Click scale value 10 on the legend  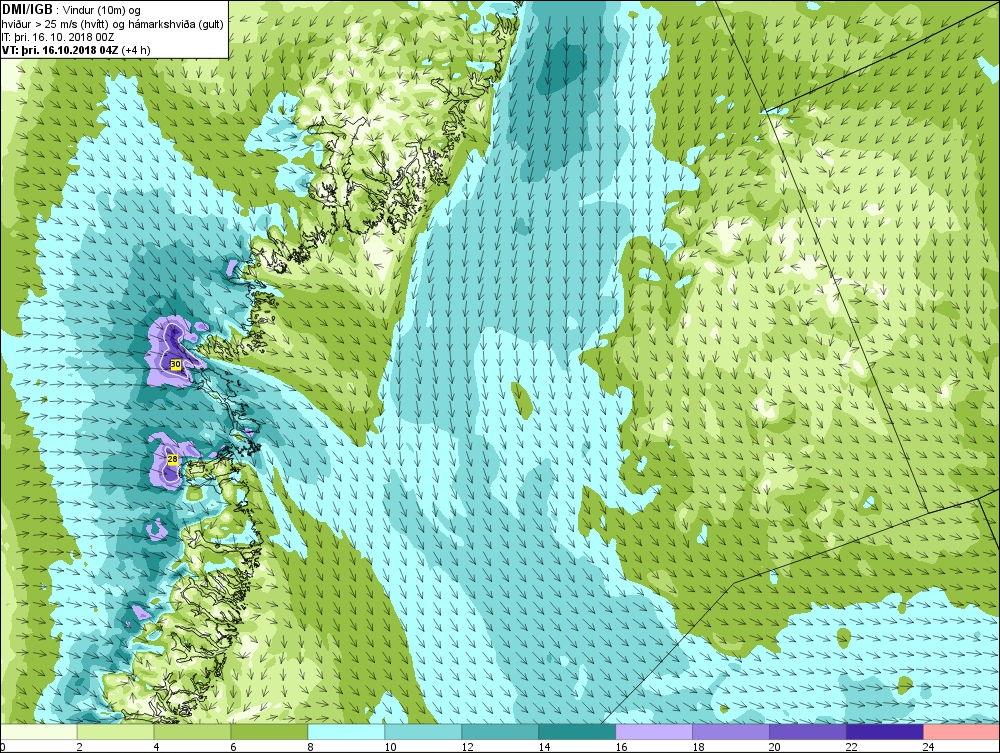pyautogui.click(x=390, y=747)
